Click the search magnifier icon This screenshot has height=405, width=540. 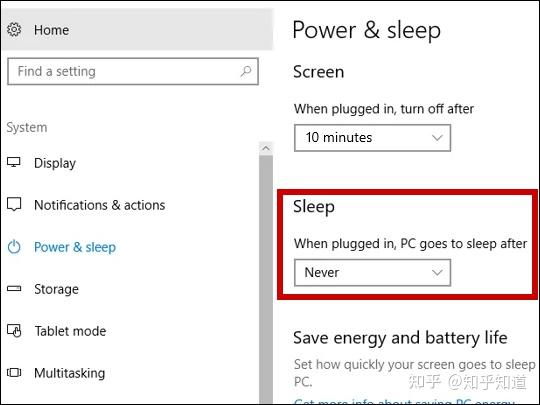[x=246, y=71]
